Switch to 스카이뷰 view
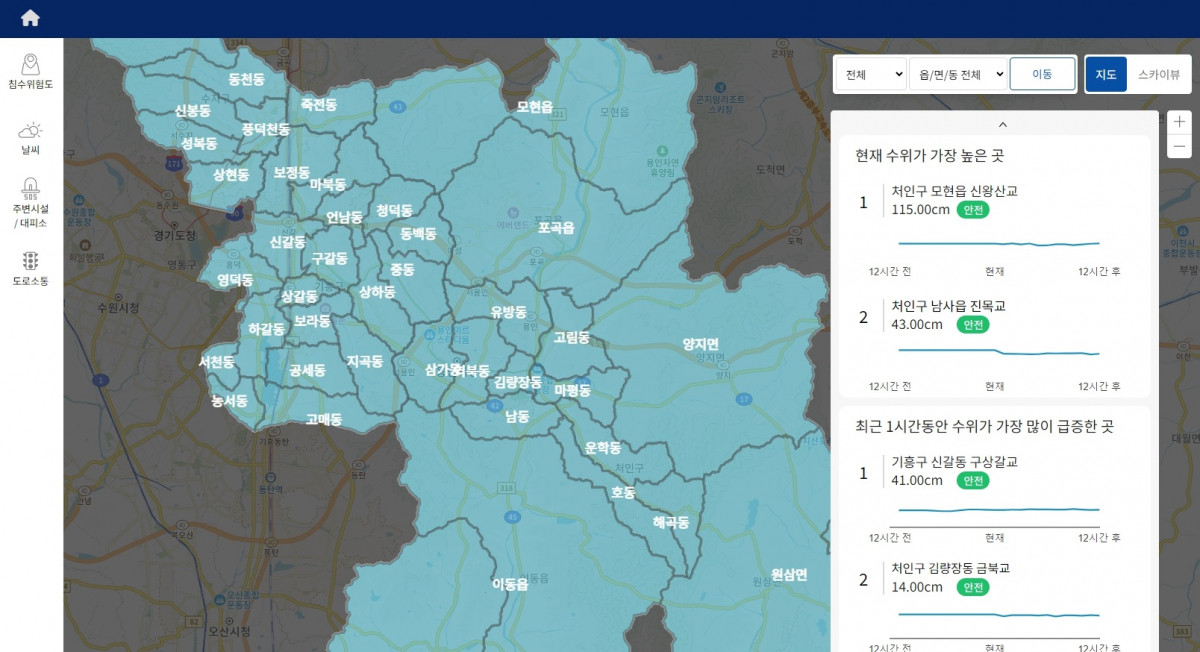 [1160, 73]
